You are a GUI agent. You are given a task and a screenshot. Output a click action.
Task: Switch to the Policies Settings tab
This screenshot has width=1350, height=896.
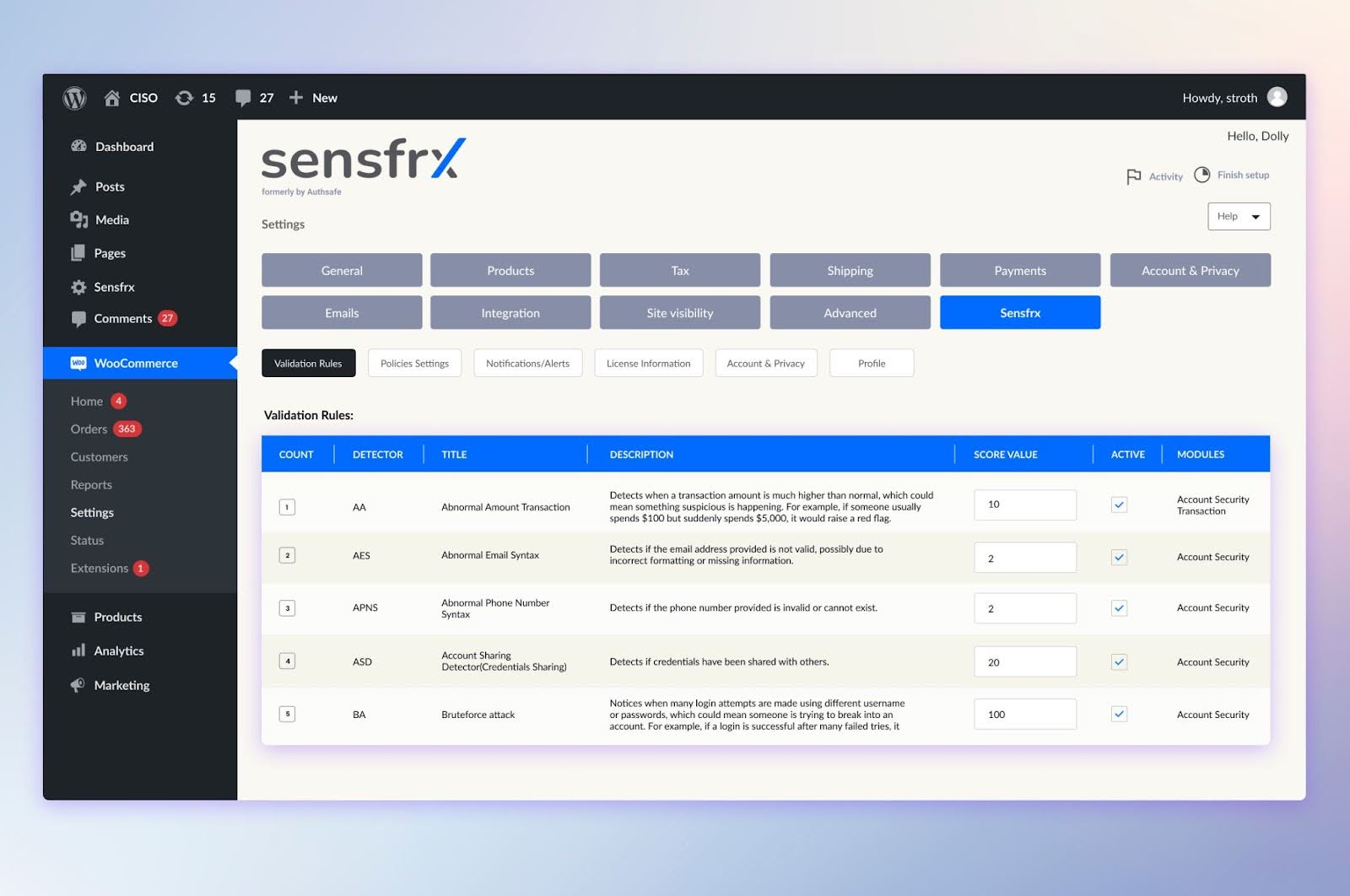click(414, 363)
